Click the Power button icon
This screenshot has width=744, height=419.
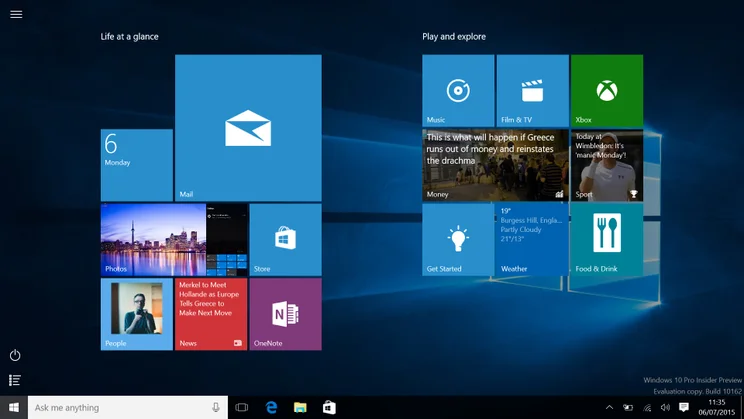15,355
